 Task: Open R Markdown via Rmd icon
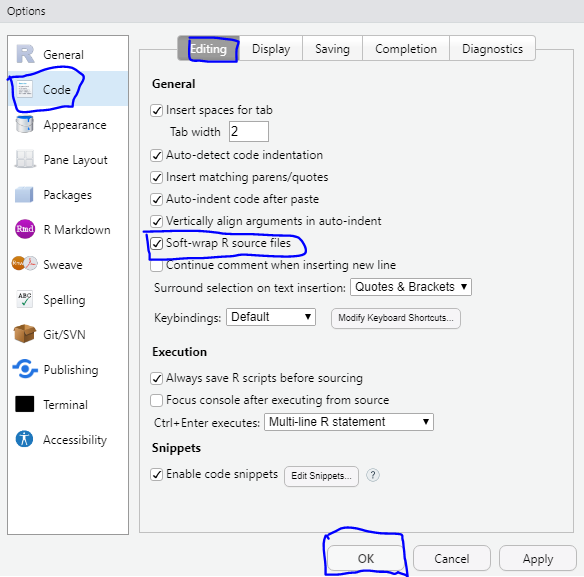tap(25, 229)
